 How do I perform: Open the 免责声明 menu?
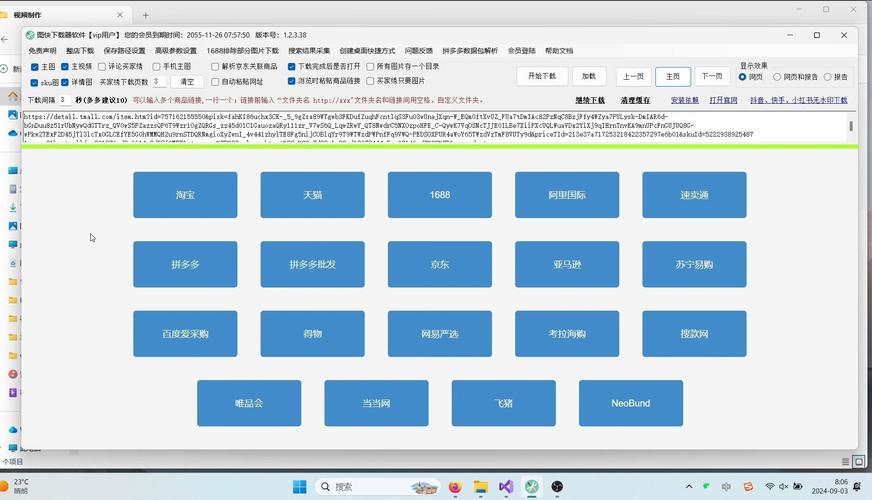click(42, 51)
